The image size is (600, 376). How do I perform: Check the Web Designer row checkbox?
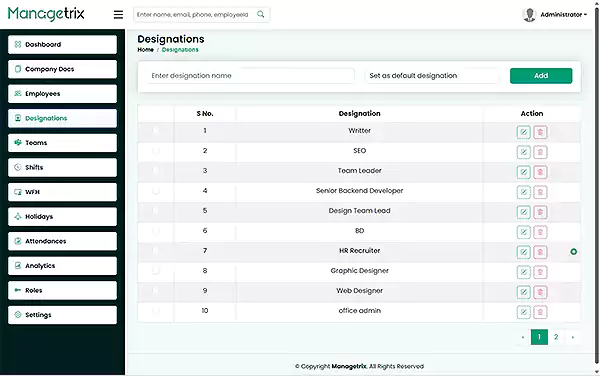[x=155, y=290]
